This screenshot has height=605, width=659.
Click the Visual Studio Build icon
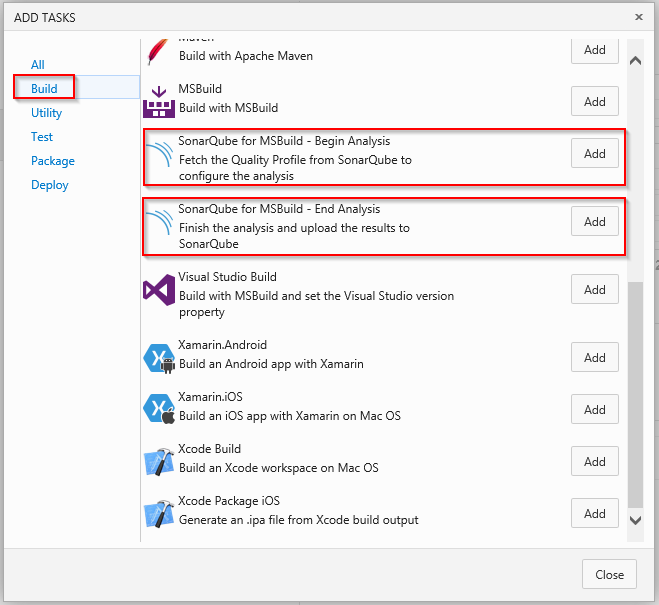[x=160, y=291]
